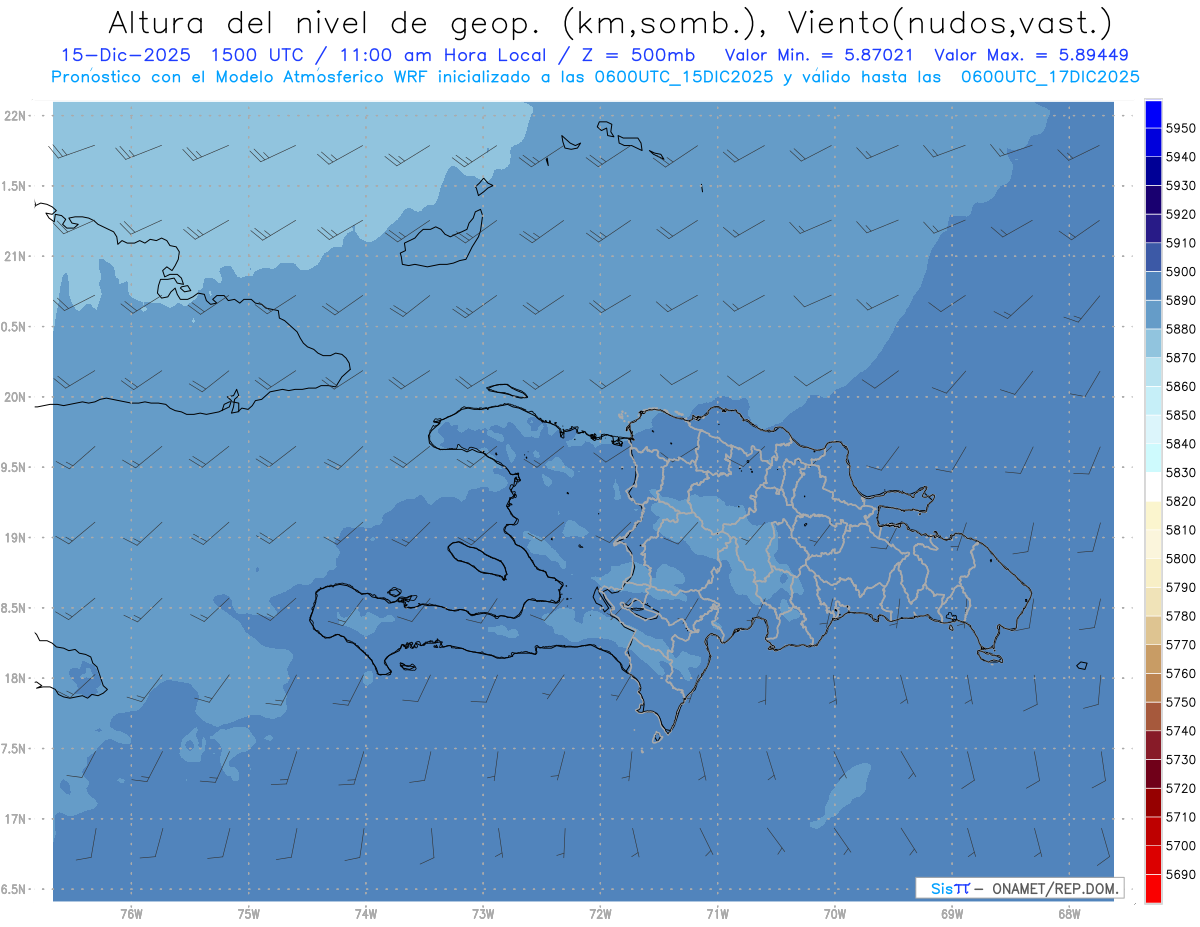Click the '5710' colorbar value

[1180, 817]
